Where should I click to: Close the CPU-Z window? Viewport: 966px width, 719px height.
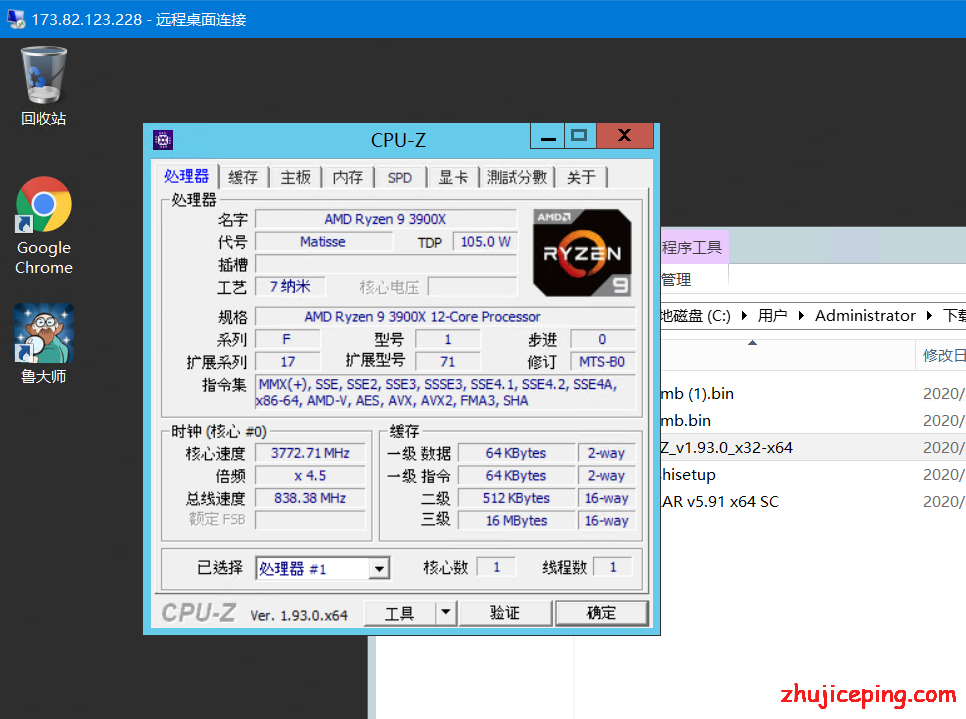click(625, 136)
